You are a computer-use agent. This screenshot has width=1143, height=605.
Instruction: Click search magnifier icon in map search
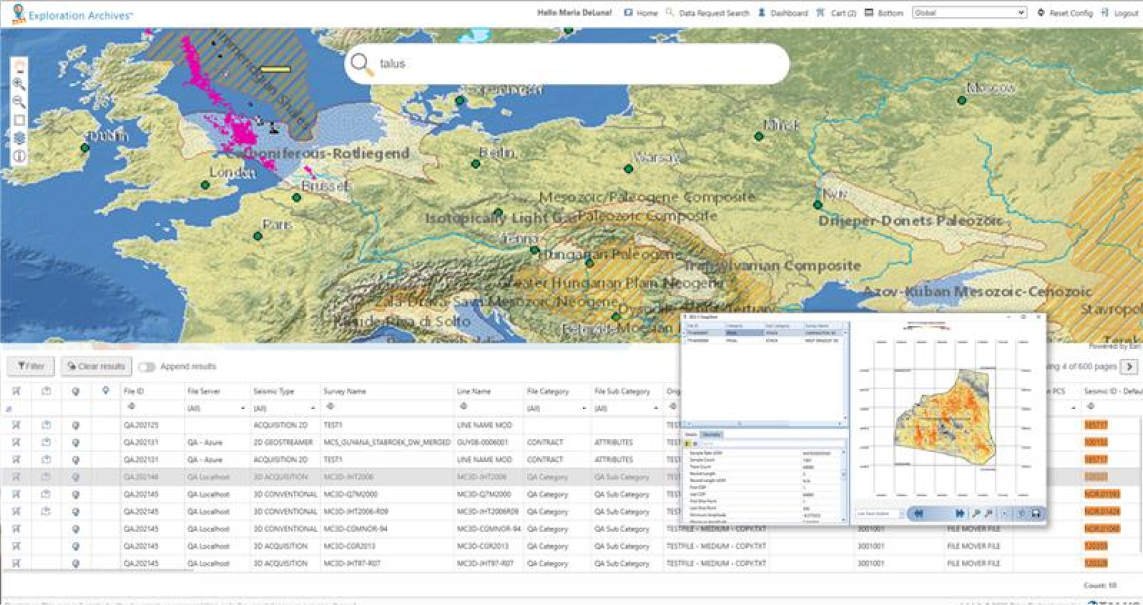tap(361, 64)
